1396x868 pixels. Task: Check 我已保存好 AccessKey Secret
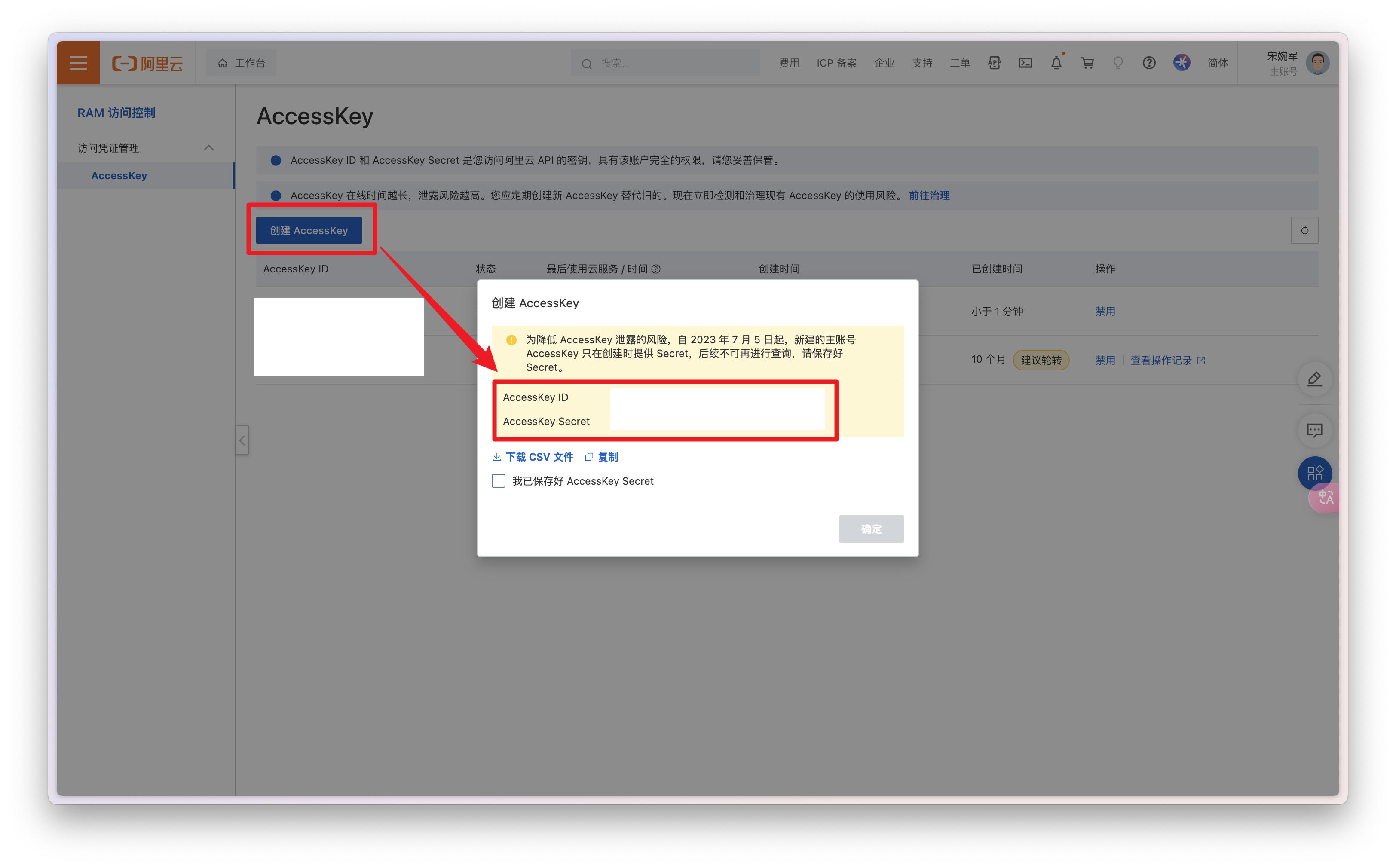coord(499,481)
